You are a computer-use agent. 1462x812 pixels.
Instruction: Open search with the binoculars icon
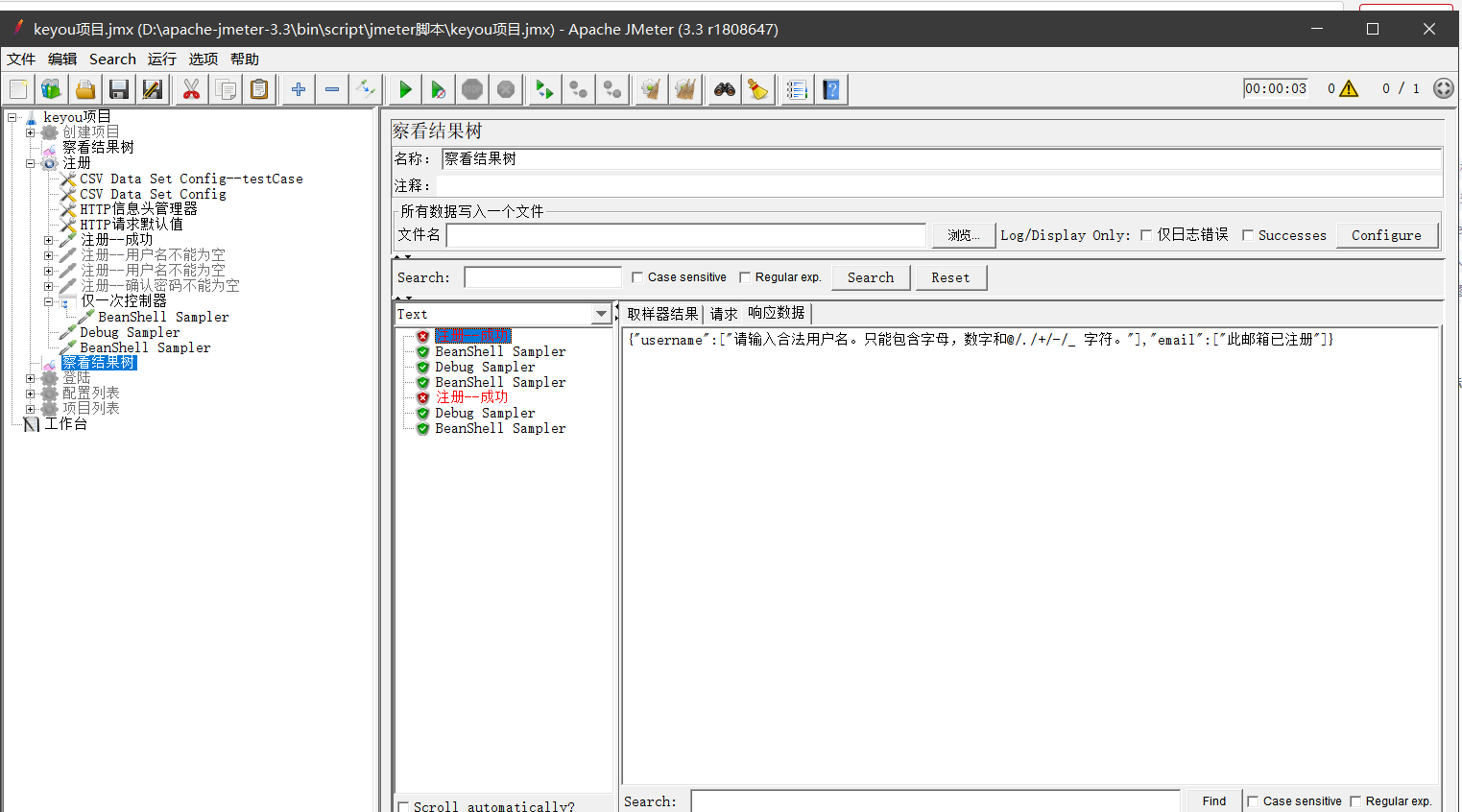click(724, 88)
